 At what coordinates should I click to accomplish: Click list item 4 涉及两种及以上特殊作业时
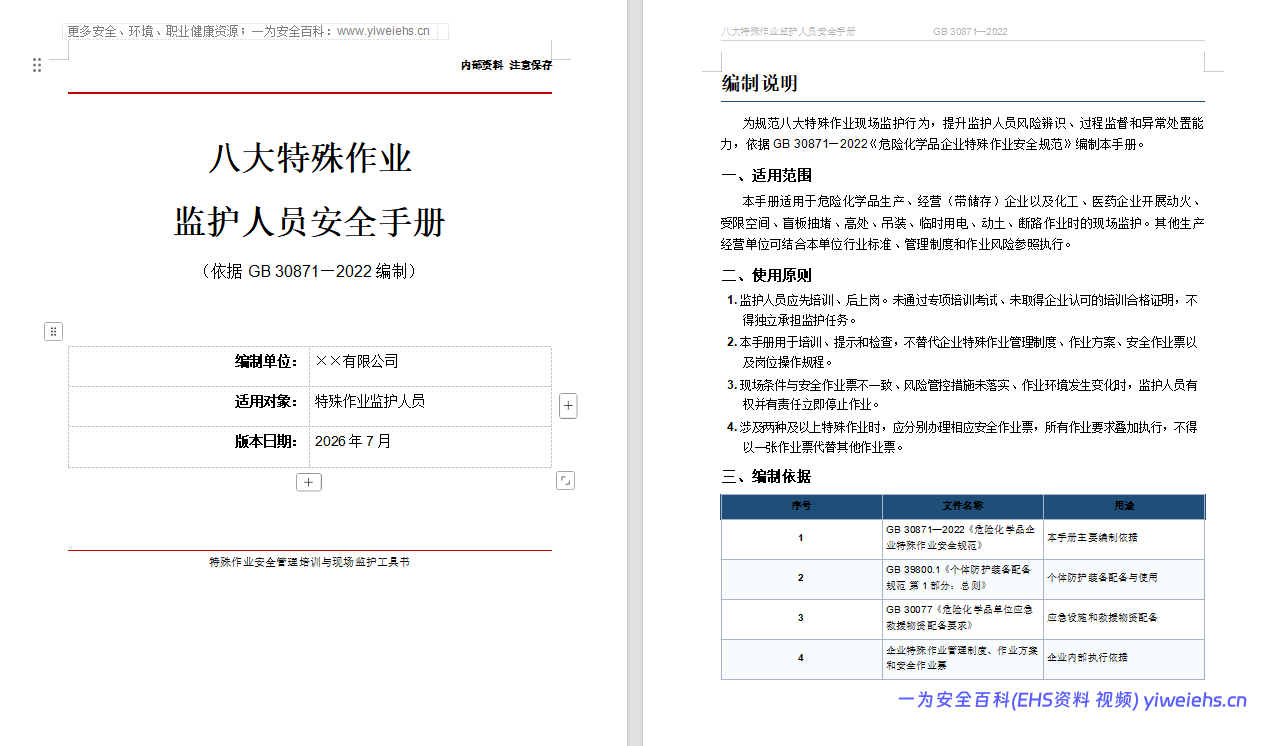(963, 437)
